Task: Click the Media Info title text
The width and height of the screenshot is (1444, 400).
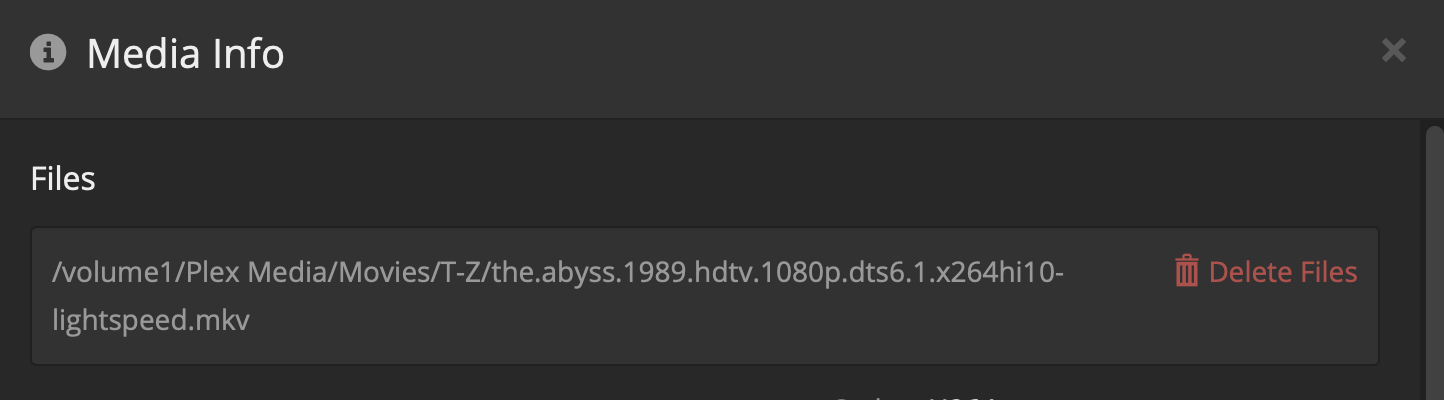Action: (x=185, y=53)
